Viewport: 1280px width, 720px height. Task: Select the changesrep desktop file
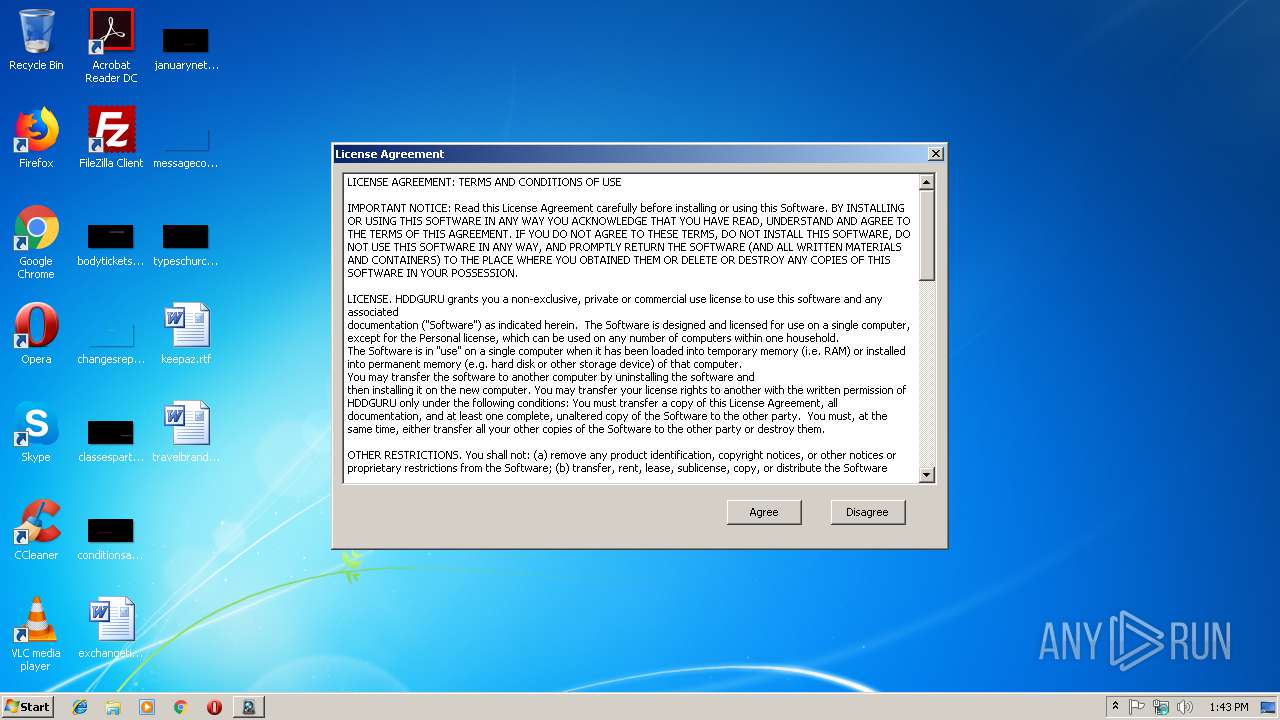(x=111, y=343)
